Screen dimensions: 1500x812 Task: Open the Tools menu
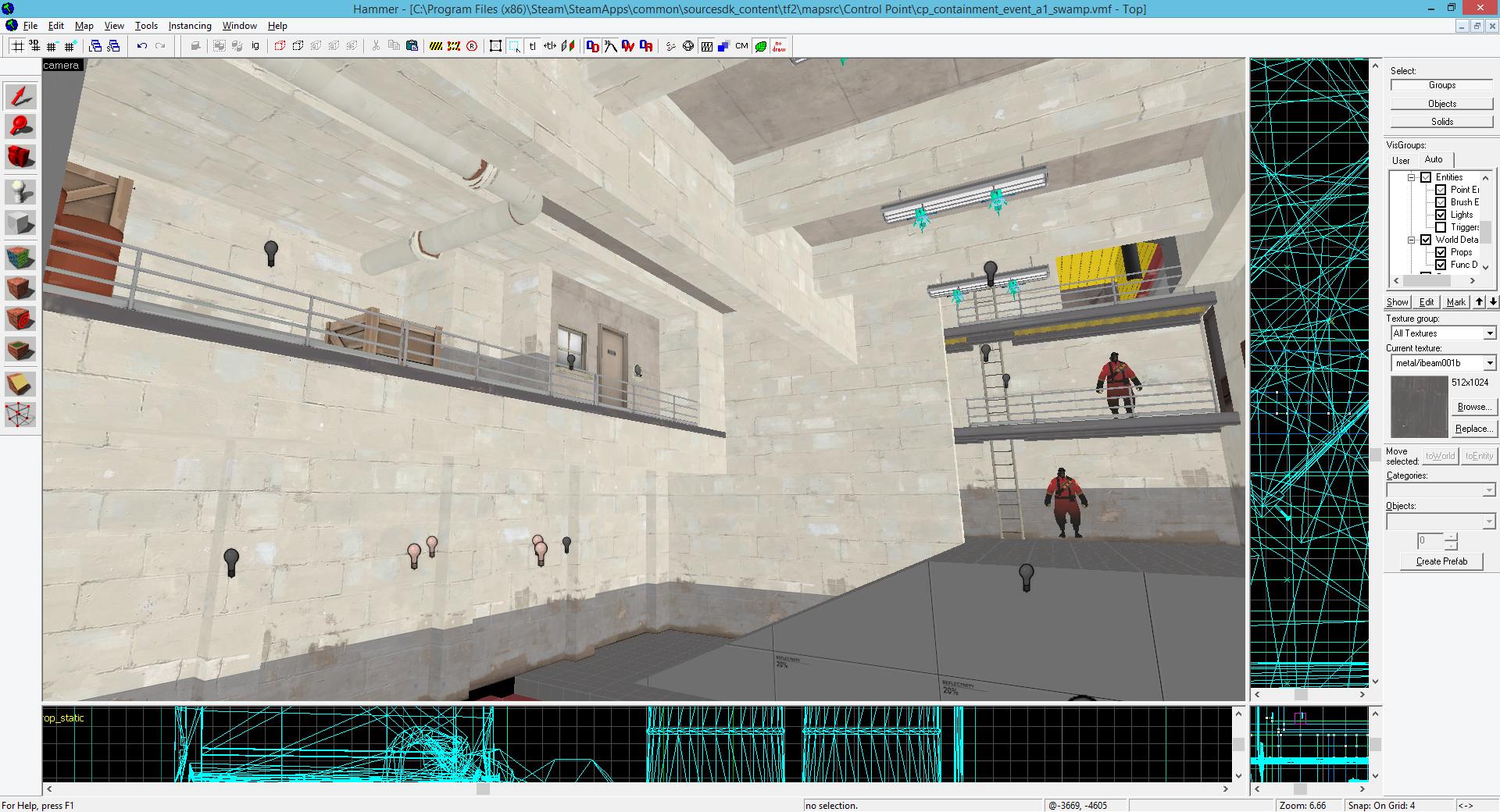point(146,26)
